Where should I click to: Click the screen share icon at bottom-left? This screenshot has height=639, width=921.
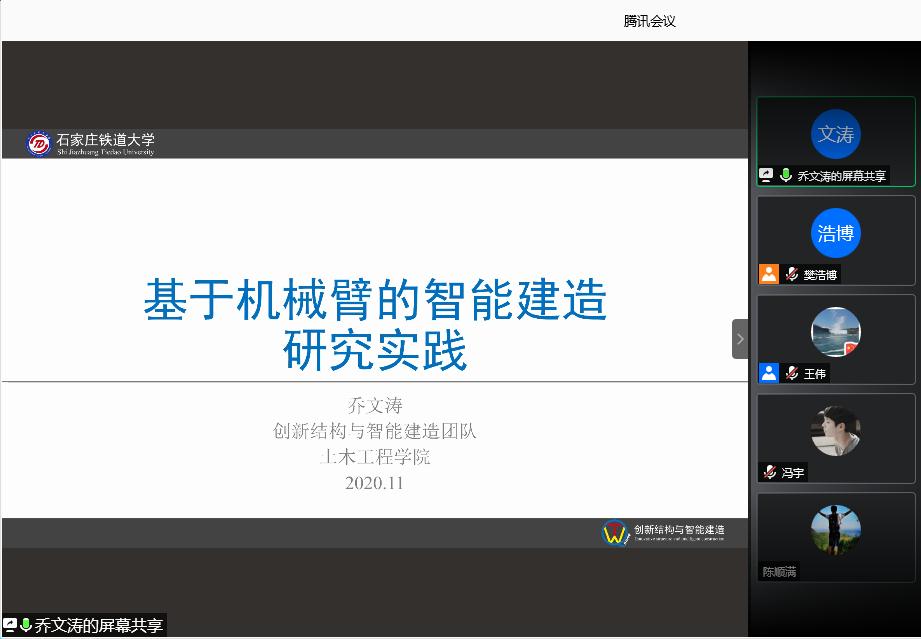click(x=10, y=626)
